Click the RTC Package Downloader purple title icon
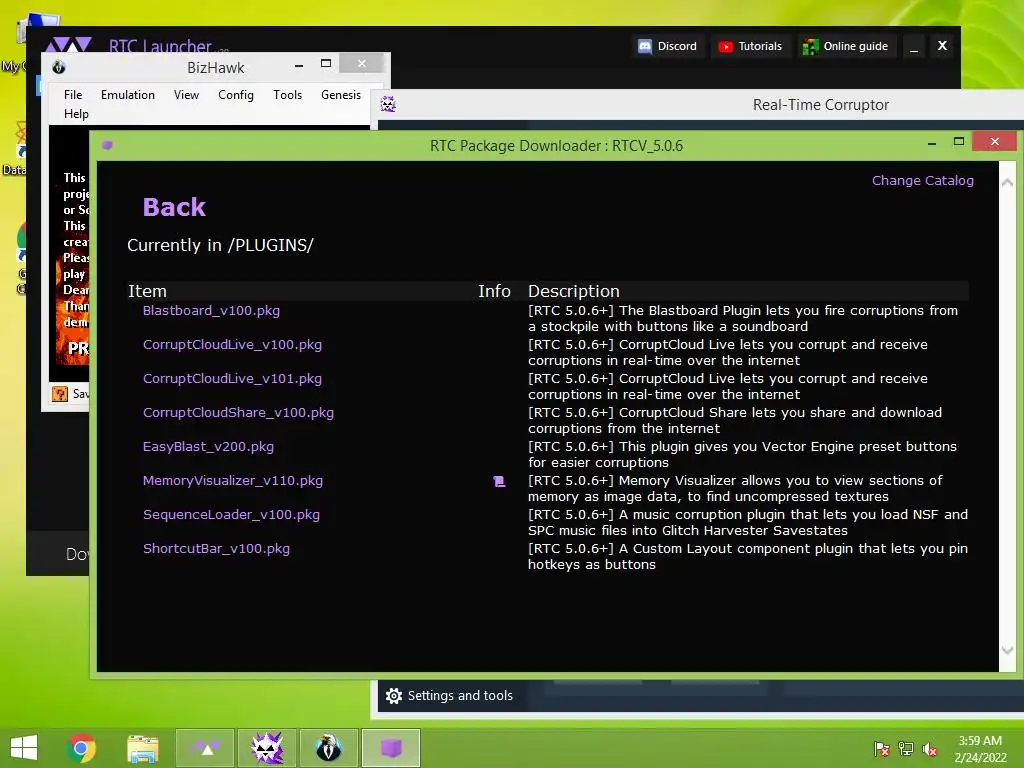The image size is (1024, 768). pyautogui.click(x=107, y=145)
